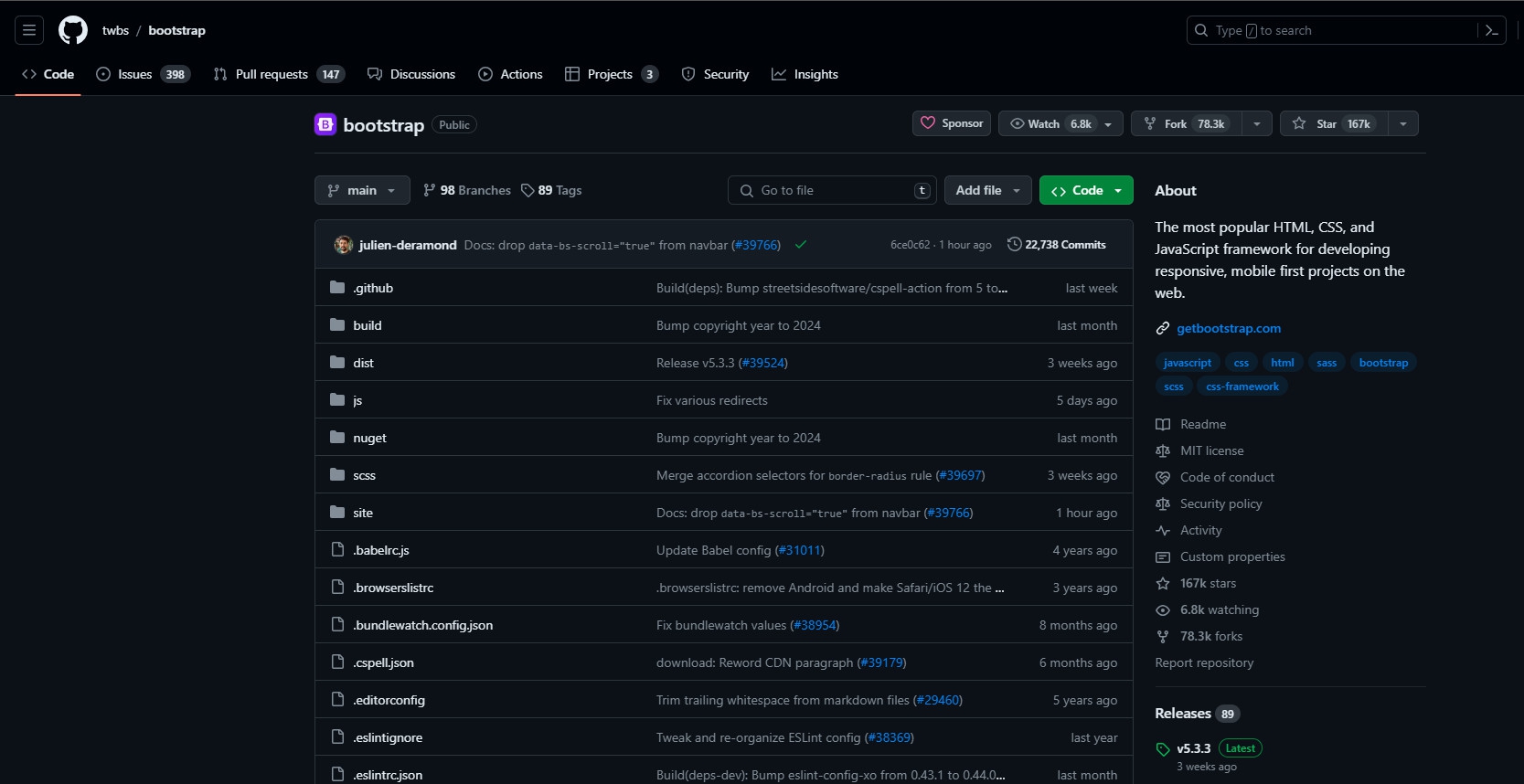This screenshot has width=1524, height=784.
Task: View 98 Branches list
Action: (x=467, y=190)
